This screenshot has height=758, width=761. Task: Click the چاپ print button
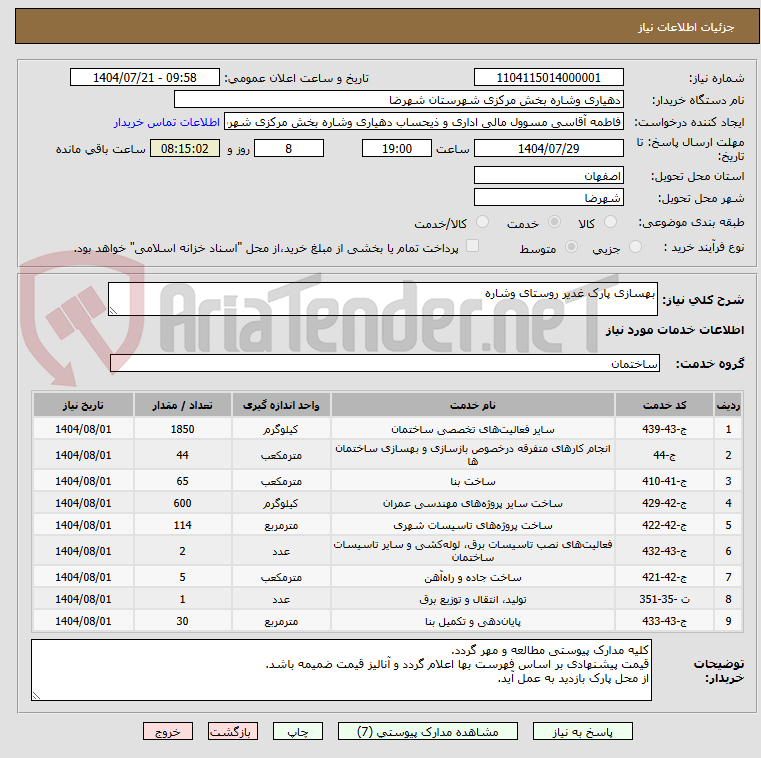(x=298, y=731)
